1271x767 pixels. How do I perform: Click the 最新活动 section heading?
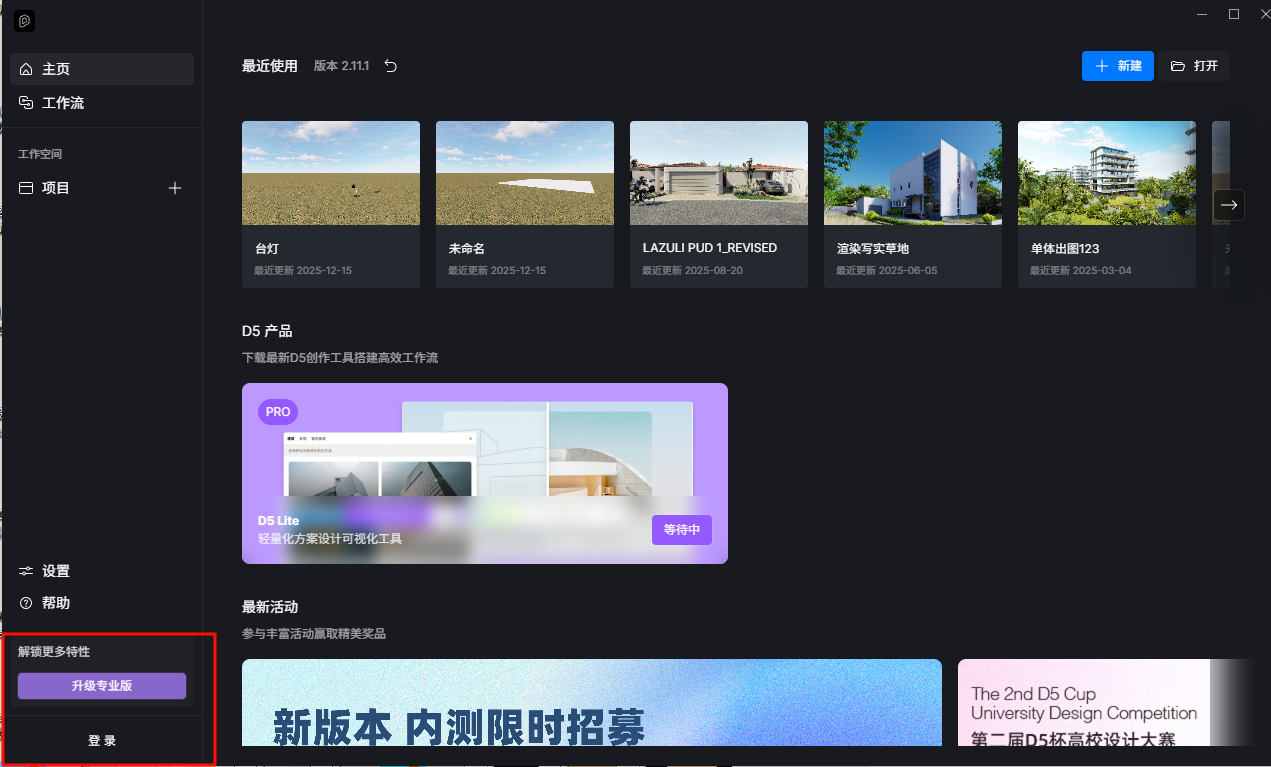click(270, 607)
